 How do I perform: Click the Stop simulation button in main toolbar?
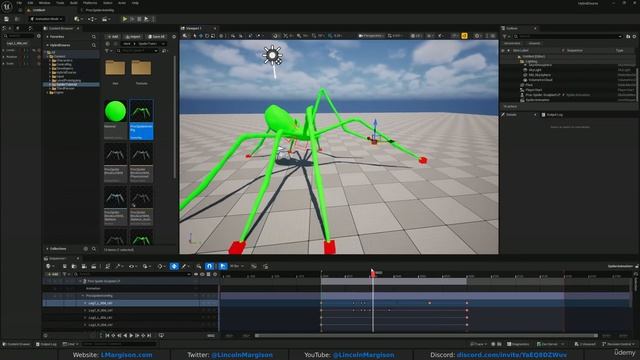pyautogui.click(x=139, y=19)
